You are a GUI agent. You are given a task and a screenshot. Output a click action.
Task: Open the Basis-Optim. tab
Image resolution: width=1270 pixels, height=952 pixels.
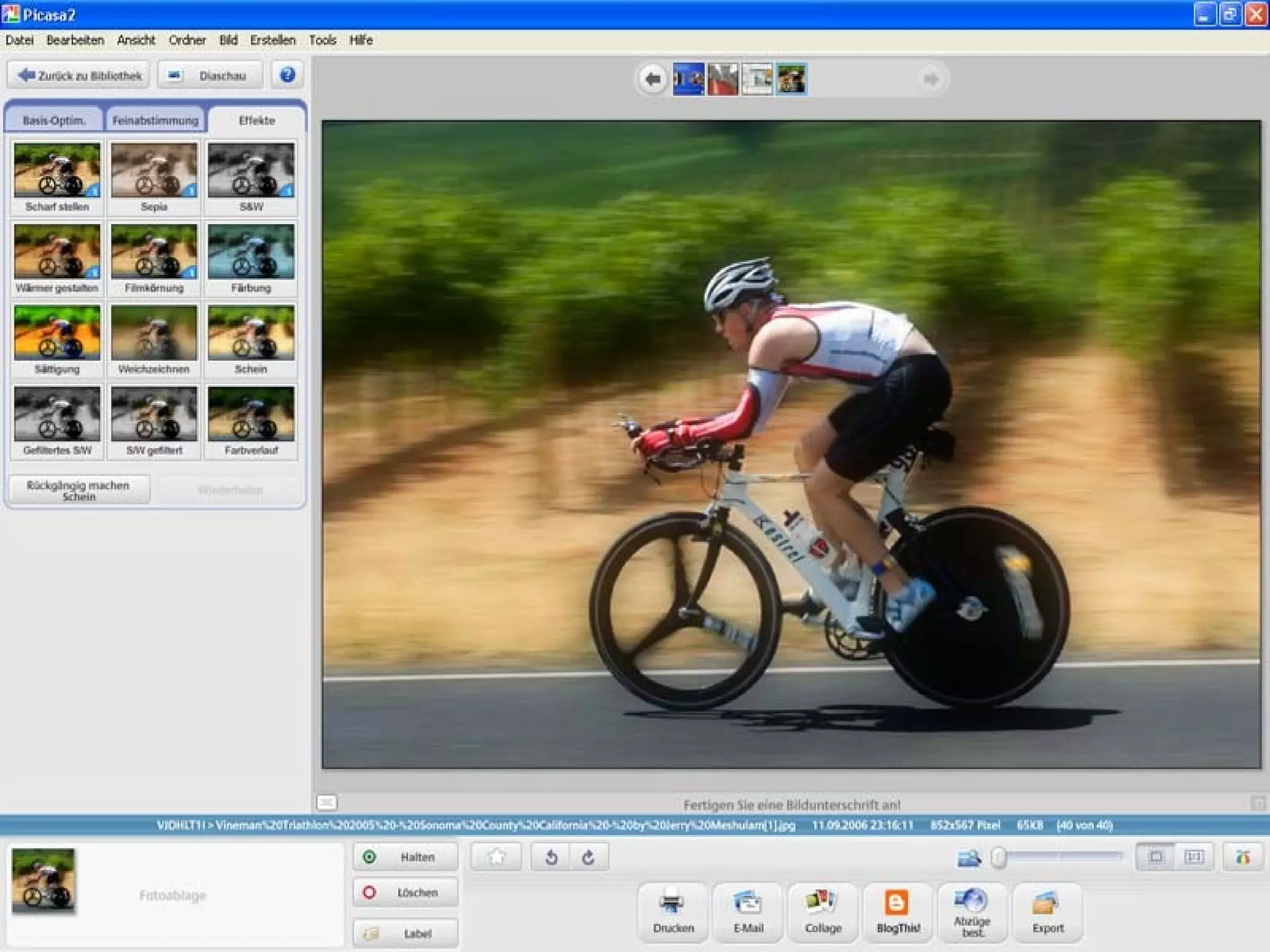[x=54, y=120]
